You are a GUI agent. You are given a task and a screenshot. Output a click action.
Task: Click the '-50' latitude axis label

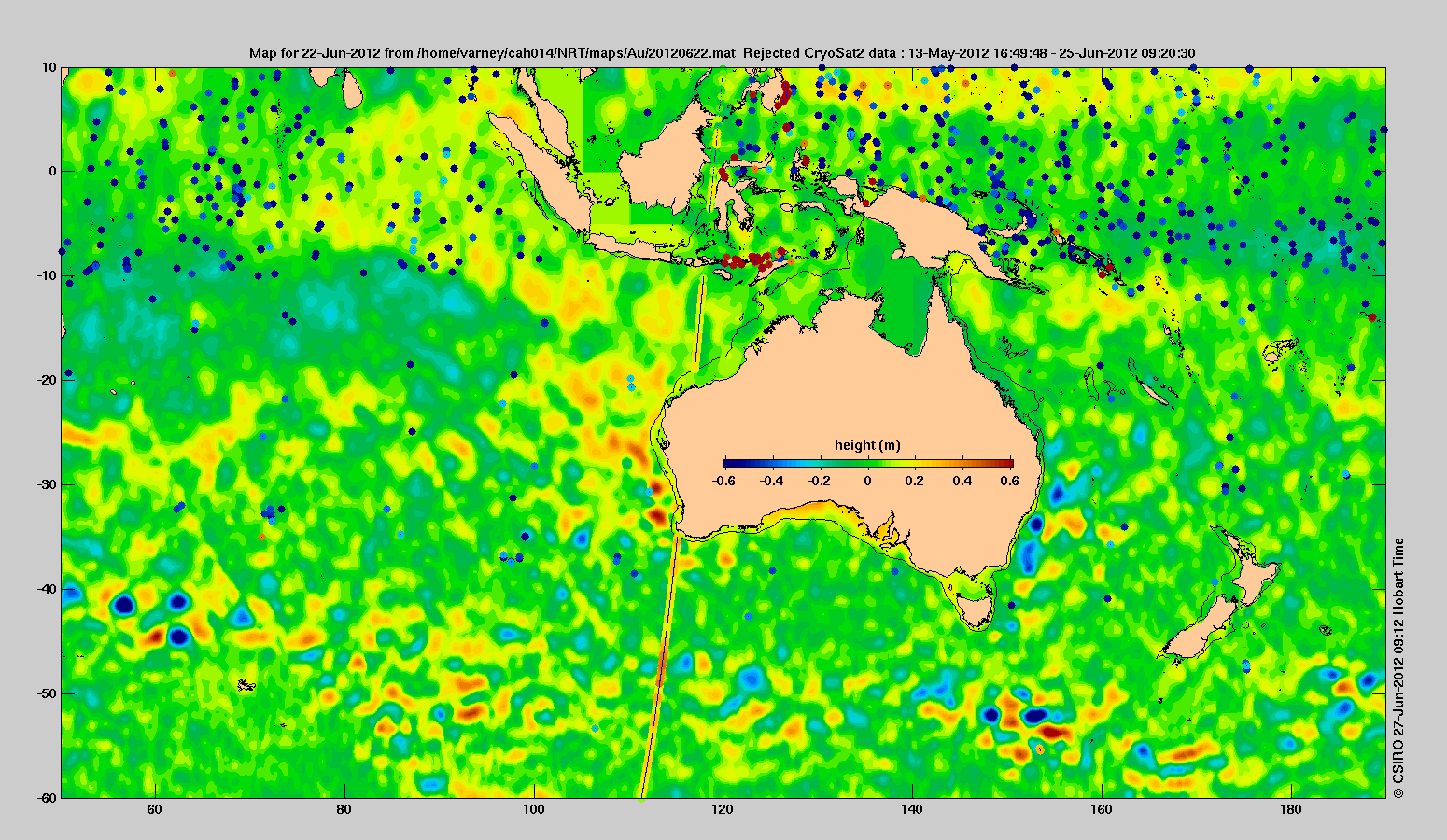[x=47, y=693]
